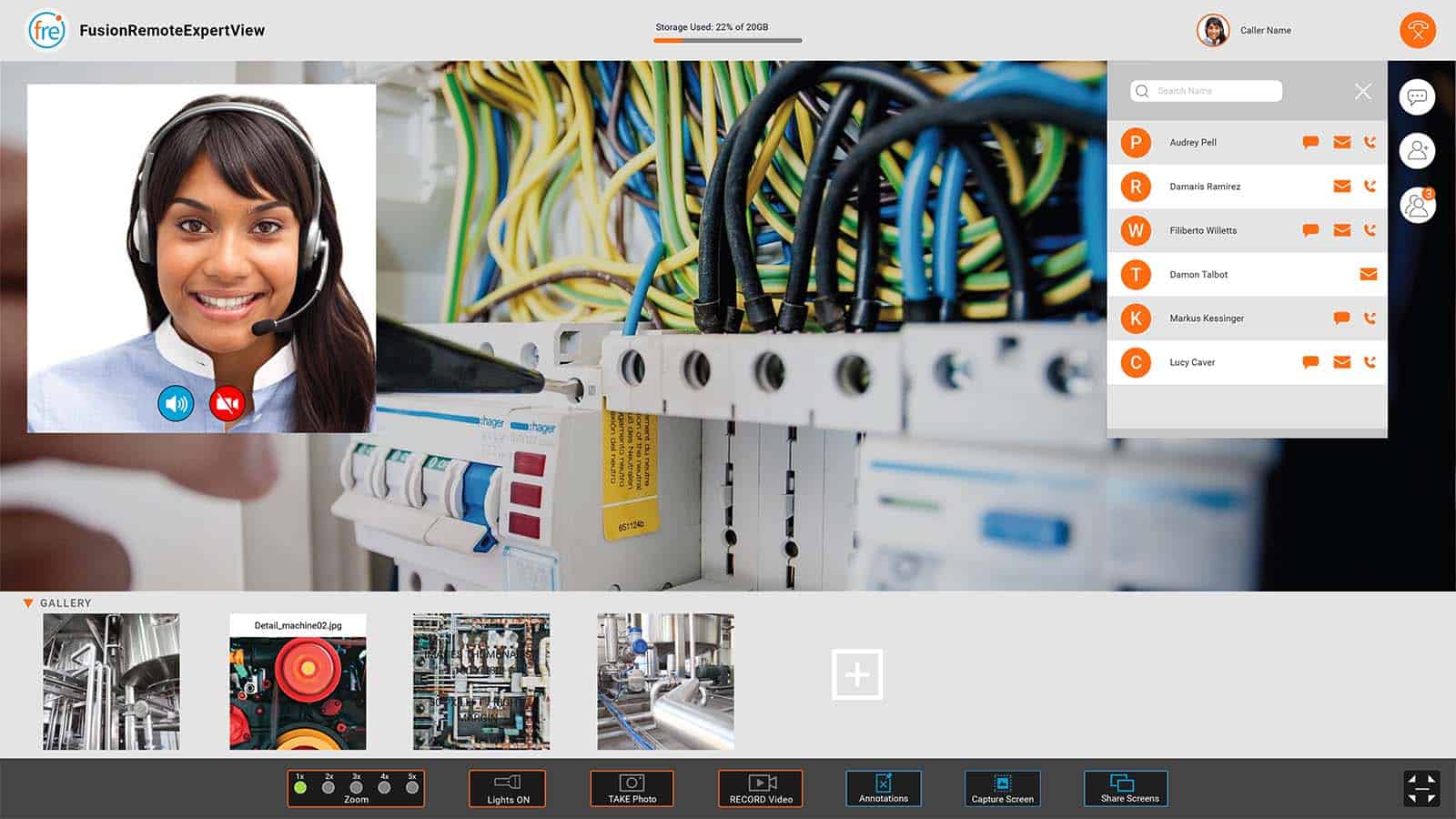The image size is (1456, 819).
Task: Open contacts list with notification badge
Action: point(1417,206)
